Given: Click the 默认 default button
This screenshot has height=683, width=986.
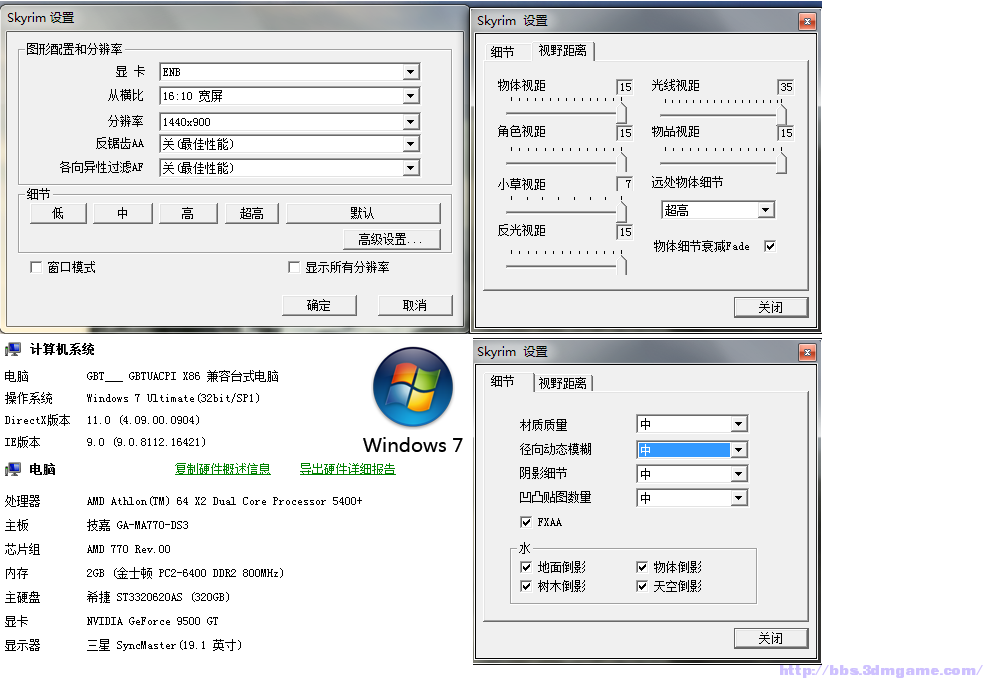Looking at the screenshot, I should click(x=363, y=213).
